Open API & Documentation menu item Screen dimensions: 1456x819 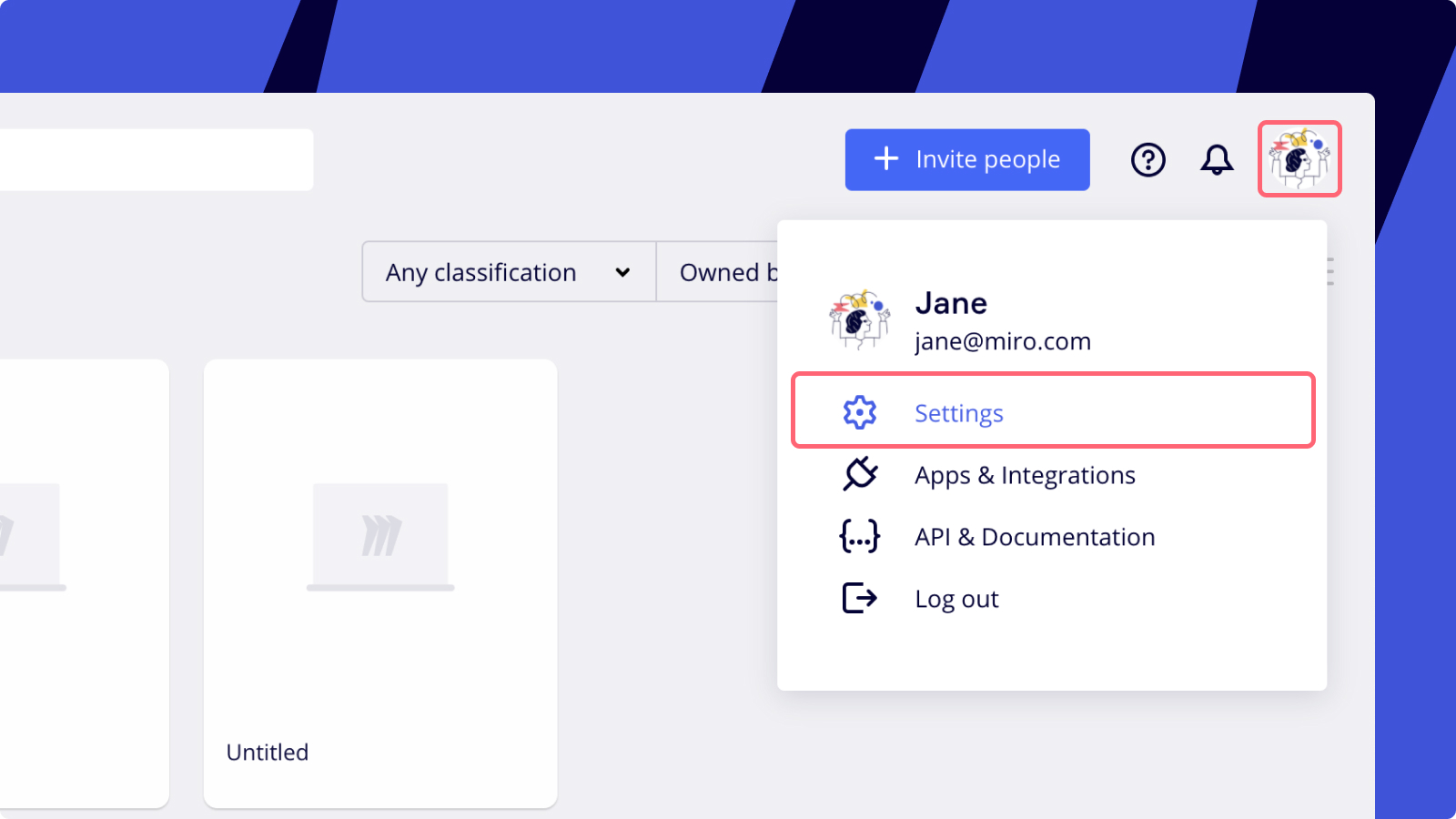click(x=1035, y=537)
